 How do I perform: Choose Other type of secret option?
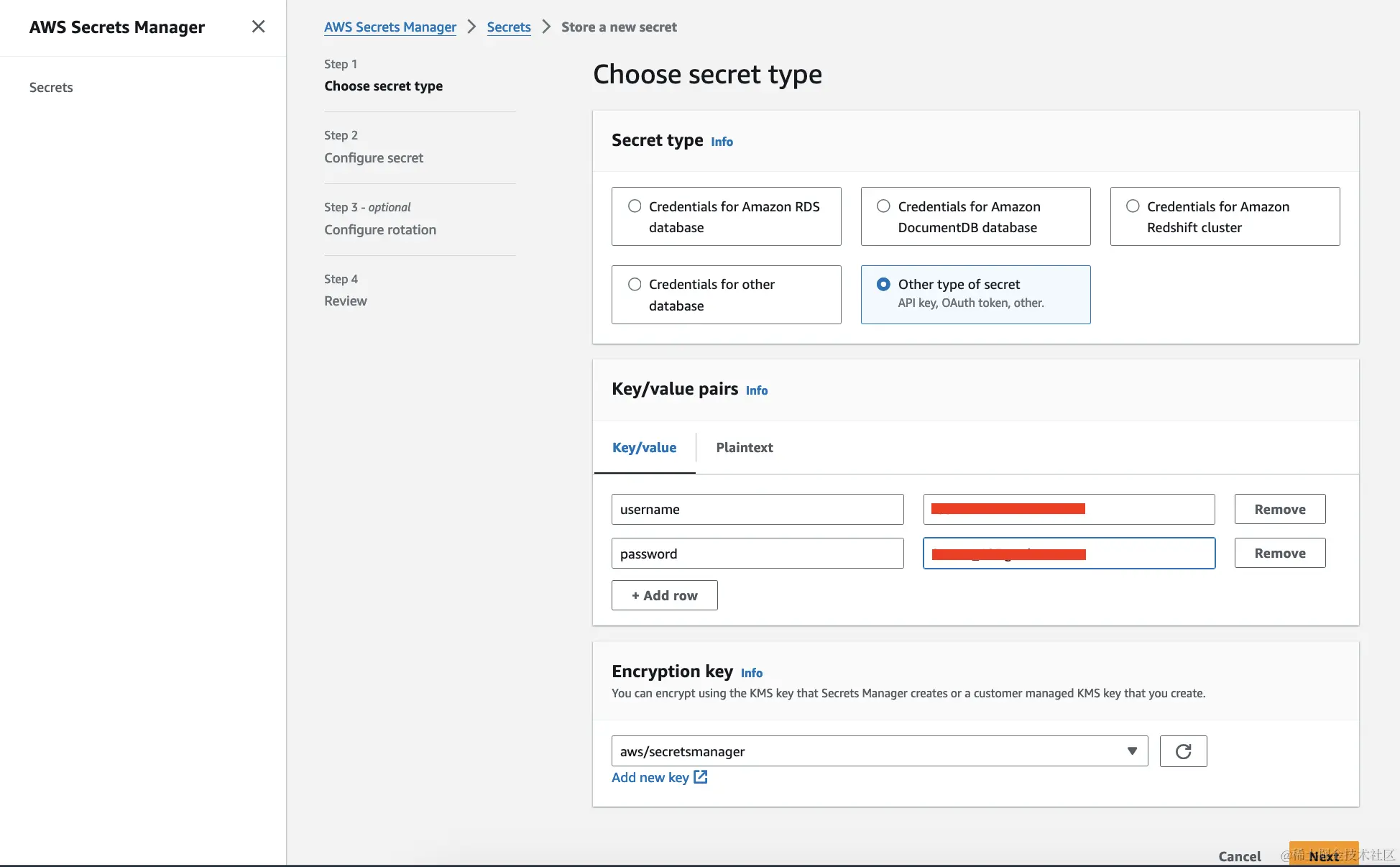pos(883,285)
